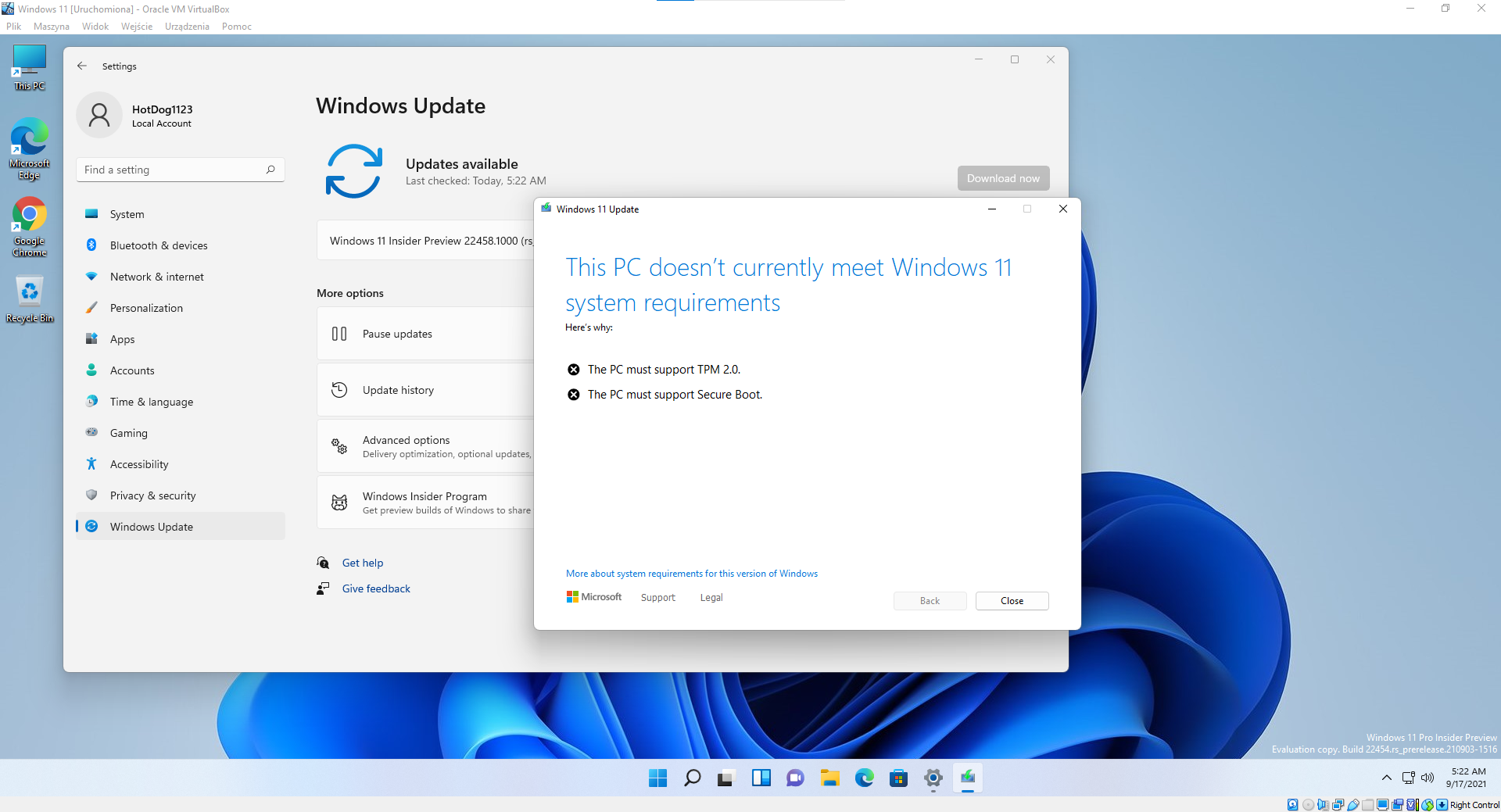Click the Find a setting search field
Image resolution: width=1501 pixels, height=812 pixels.
(x=181, y=170)
